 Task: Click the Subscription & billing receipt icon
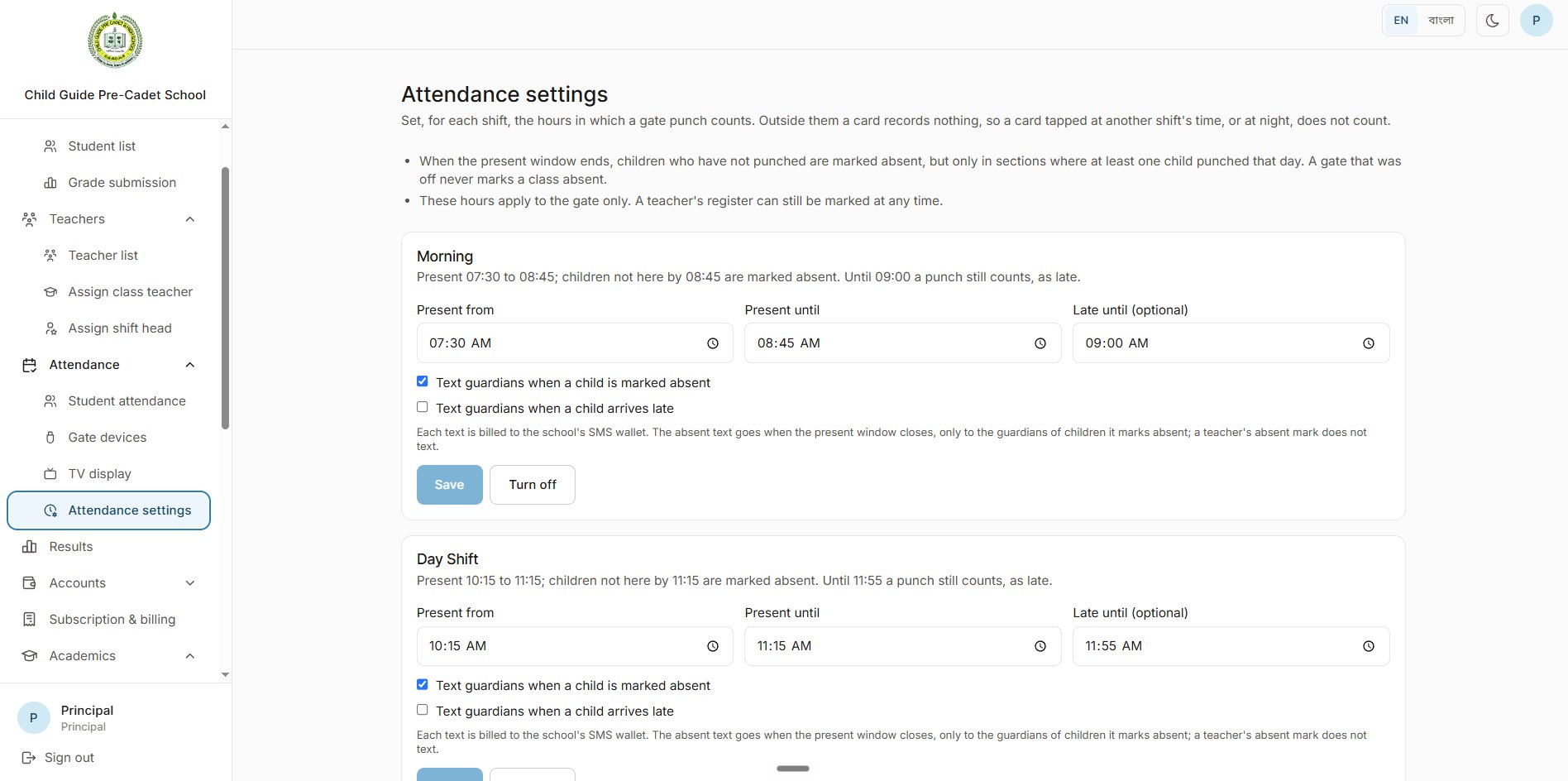[x=30, y=620]
